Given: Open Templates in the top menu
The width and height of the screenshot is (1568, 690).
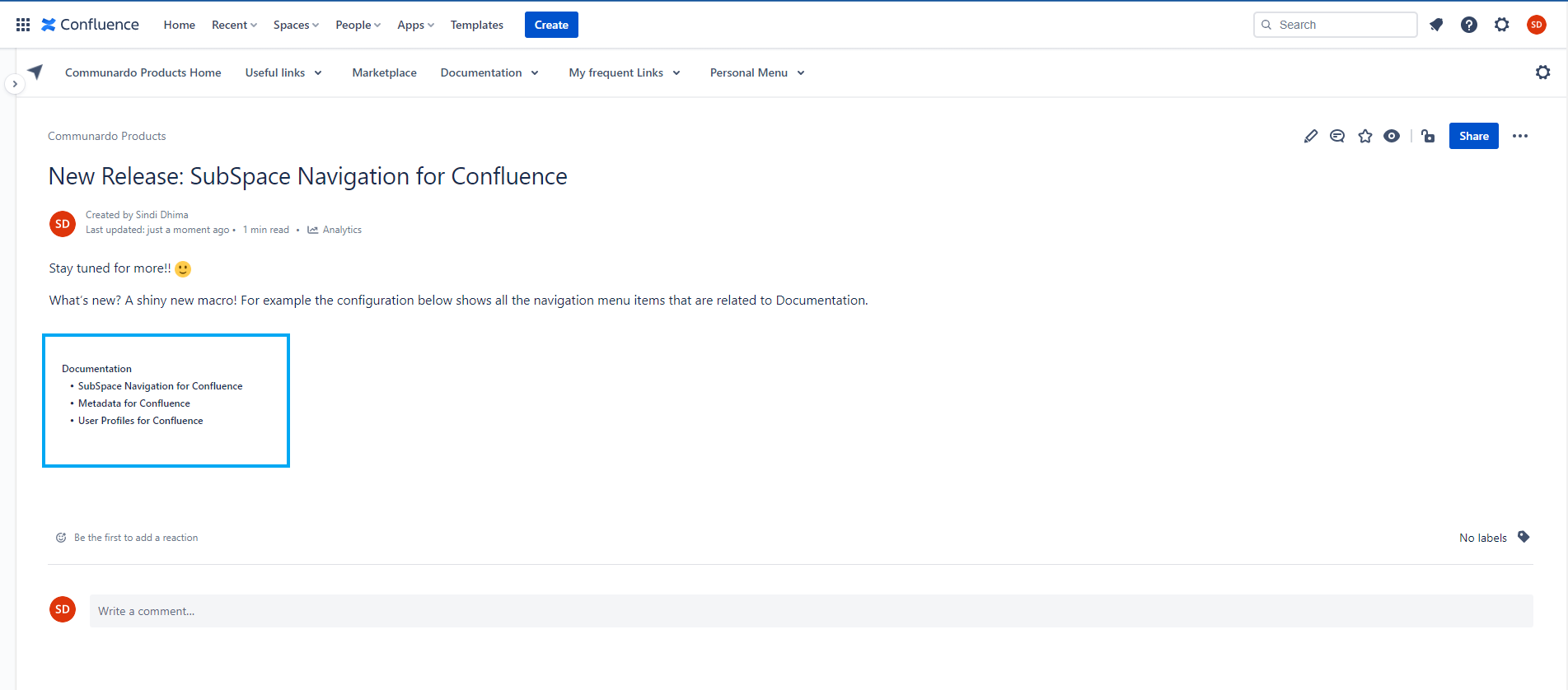Looking at the screenshot, I should [x=476, y=25].
